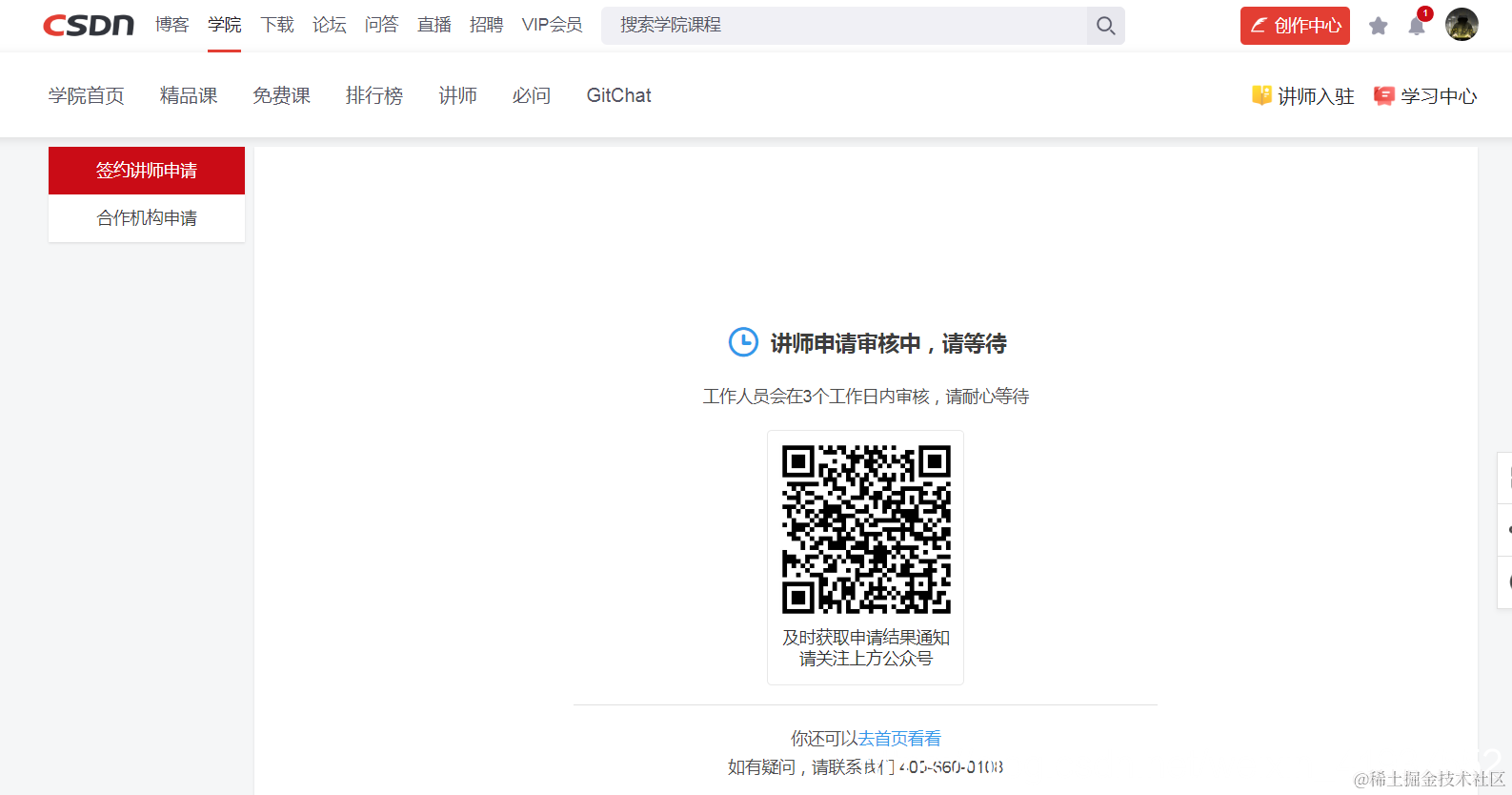
Task: Click the 讲师入驻 link
Action: pyautogui.click(x=1302, y=96)
